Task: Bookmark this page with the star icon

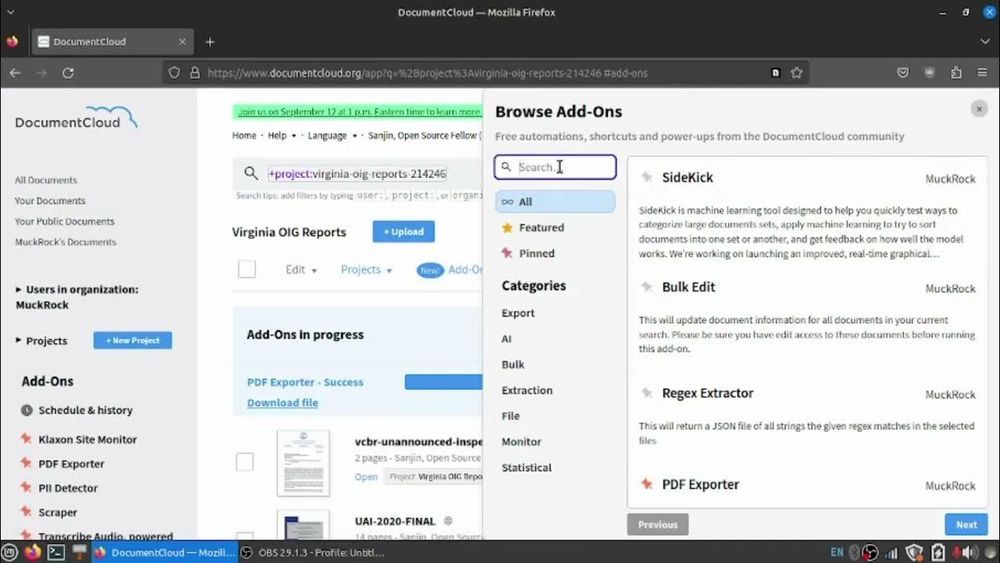Action: point(797,73)
